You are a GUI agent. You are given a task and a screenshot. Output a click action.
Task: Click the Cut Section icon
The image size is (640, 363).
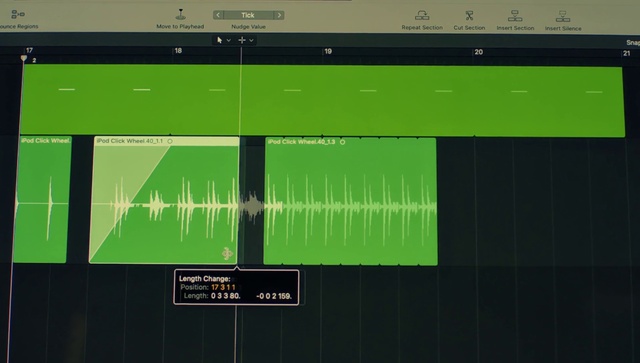point(469,16)
